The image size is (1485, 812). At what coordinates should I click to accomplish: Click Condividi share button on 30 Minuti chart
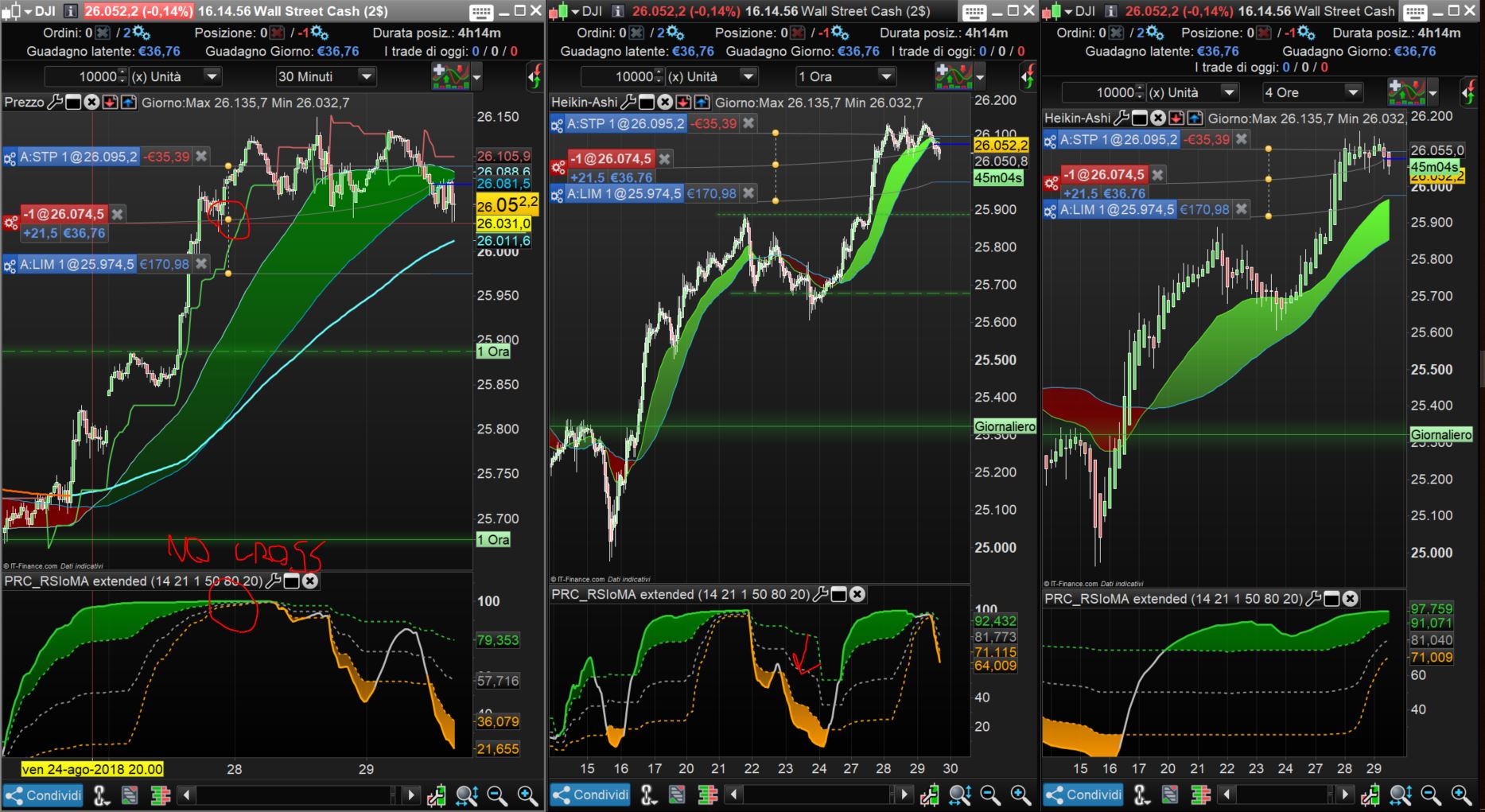tap(44, 795)
